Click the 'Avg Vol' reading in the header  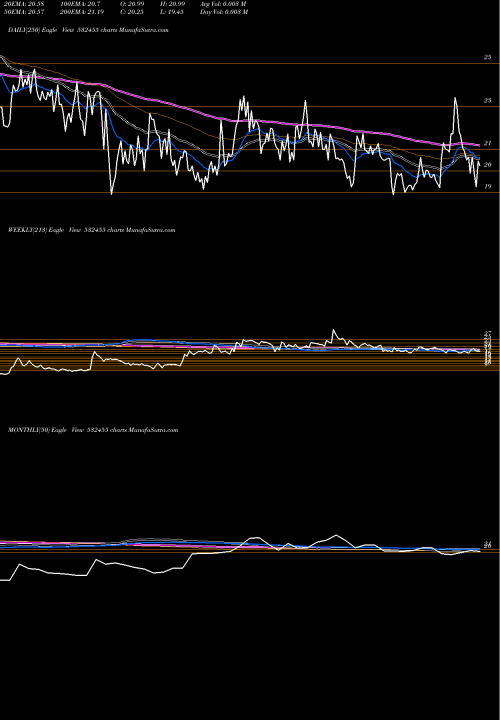223,4
